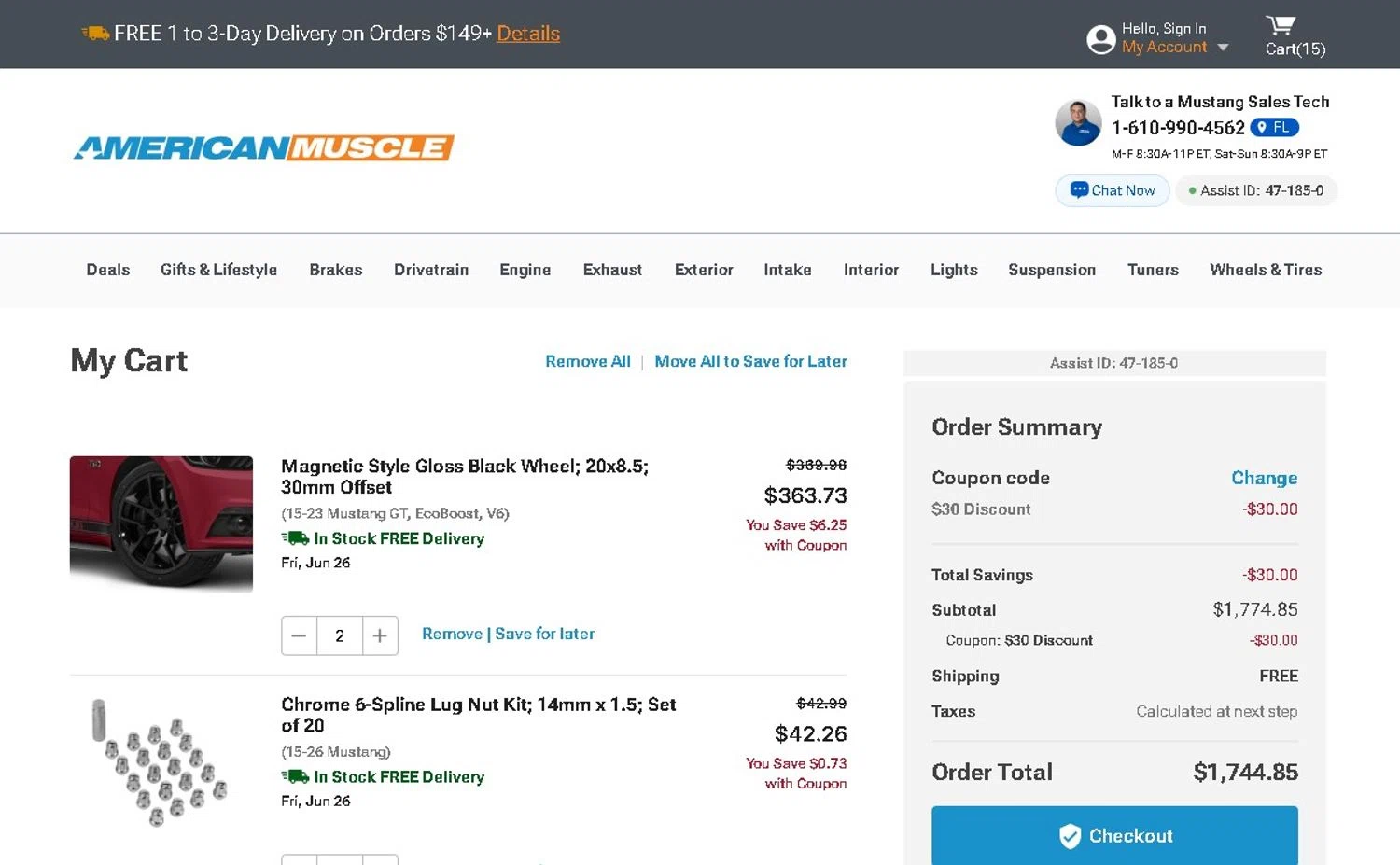Click the Chat Now speech bubble icon
This screenshot has height=865, width=1400.
(x=1079, y=189)
